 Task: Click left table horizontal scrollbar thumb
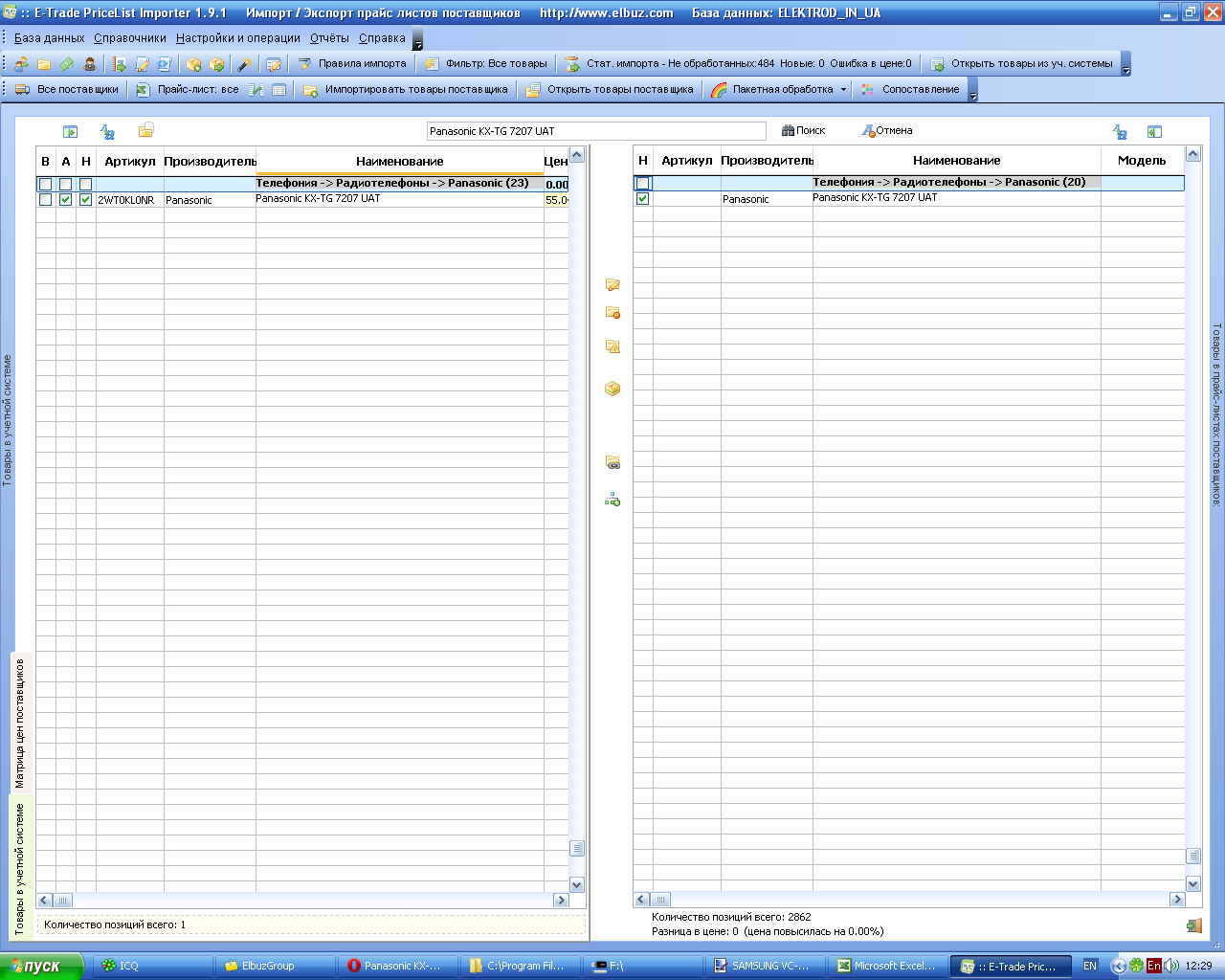(x=63, y=901)
